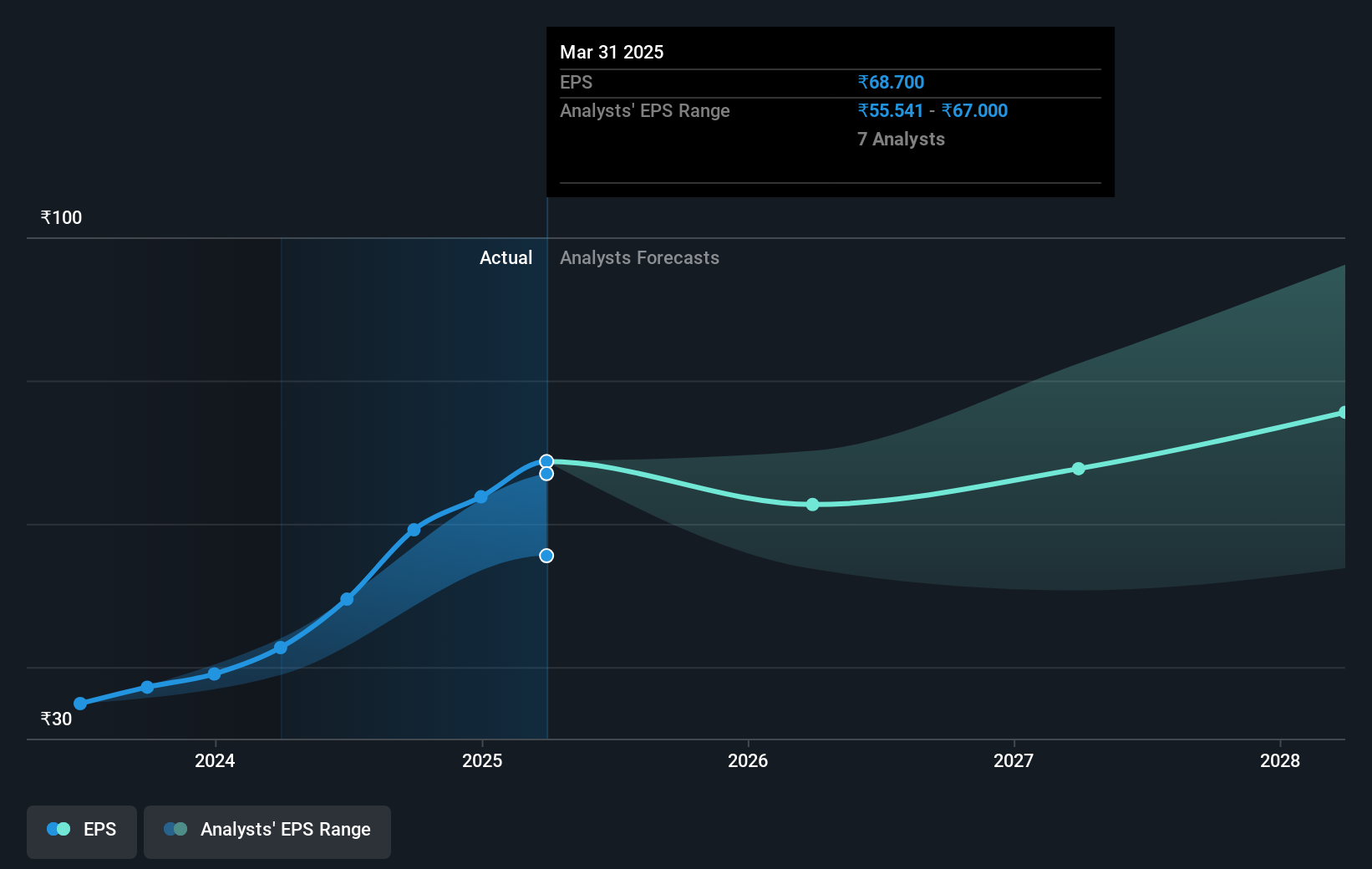
Task: Click the EPS data point at start of 2025
Action: point(481,497)
